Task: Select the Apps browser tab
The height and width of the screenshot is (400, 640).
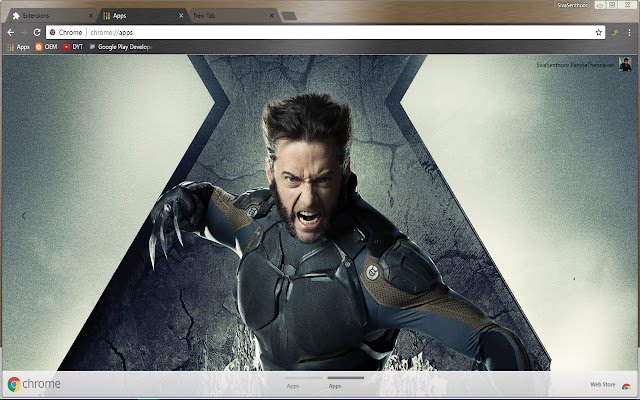Action: pos(143,16)
